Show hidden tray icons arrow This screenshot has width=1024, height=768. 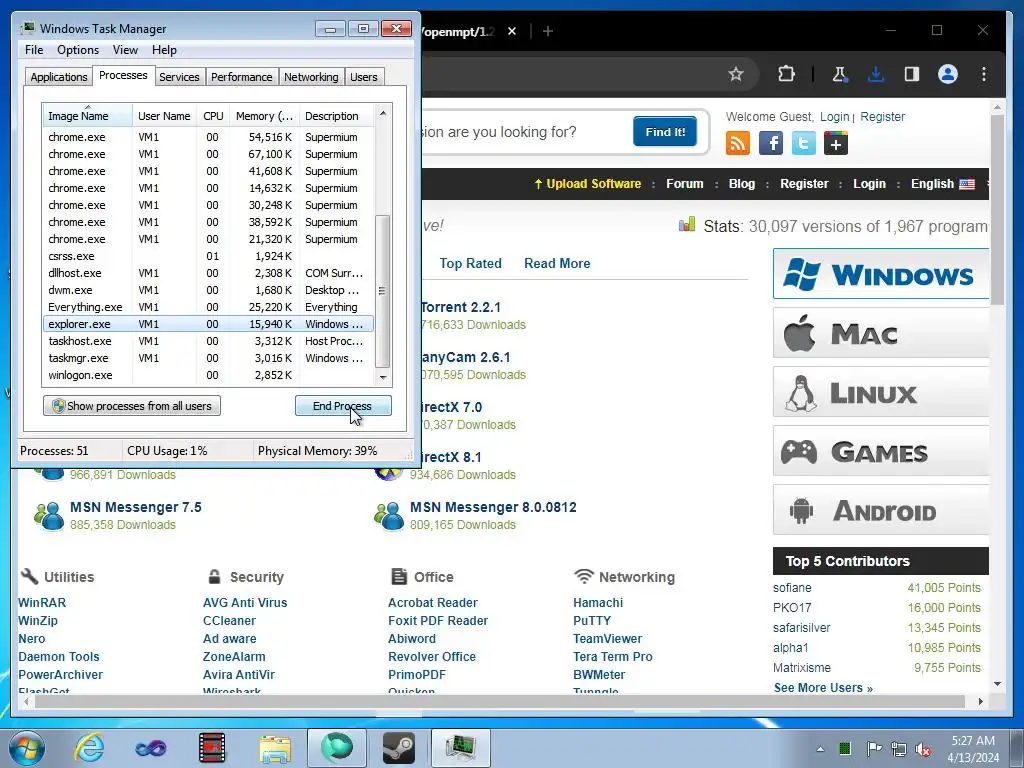point(820,749)
